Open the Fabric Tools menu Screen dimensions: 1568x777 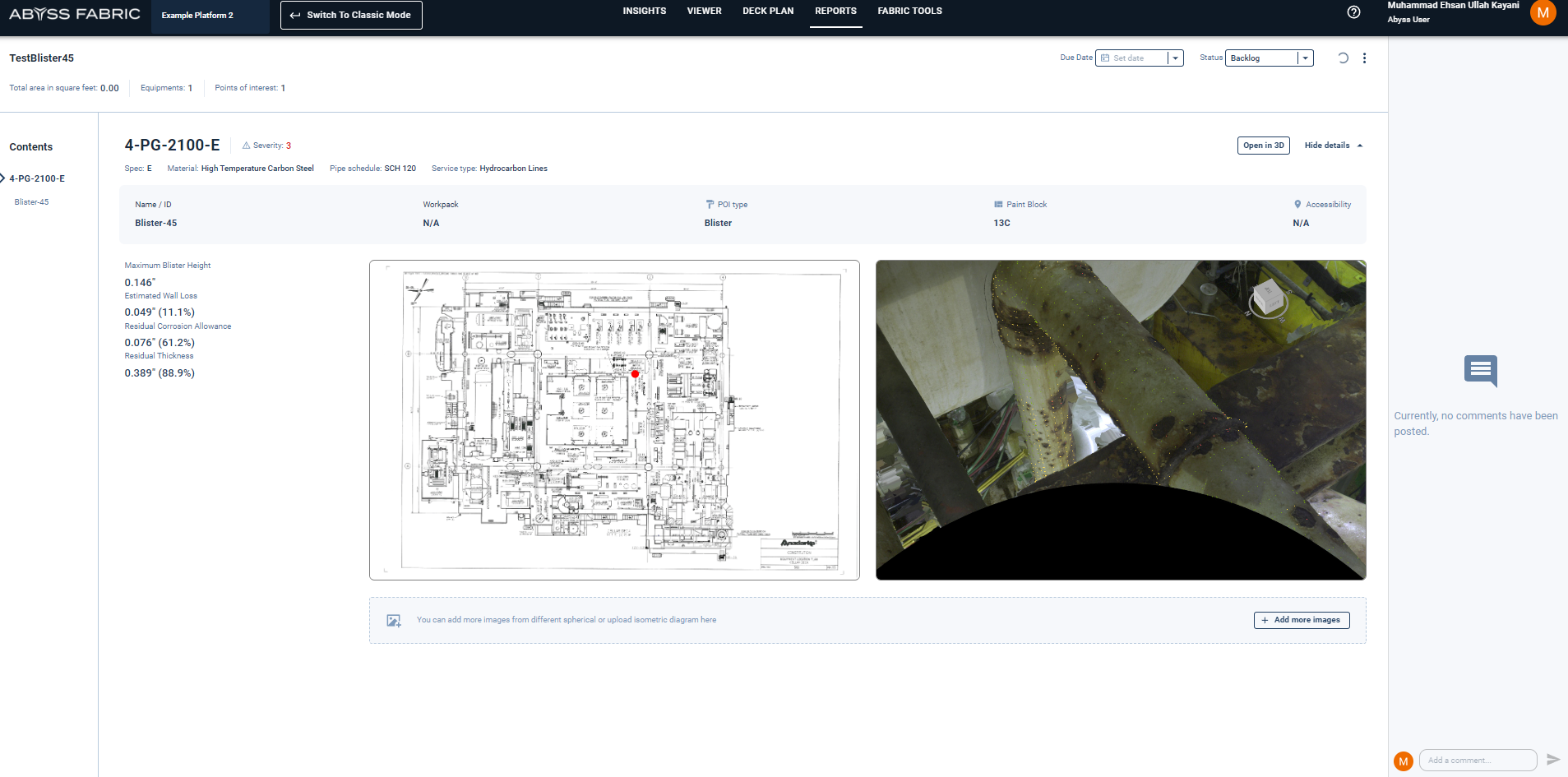click(x=909, y=12)
